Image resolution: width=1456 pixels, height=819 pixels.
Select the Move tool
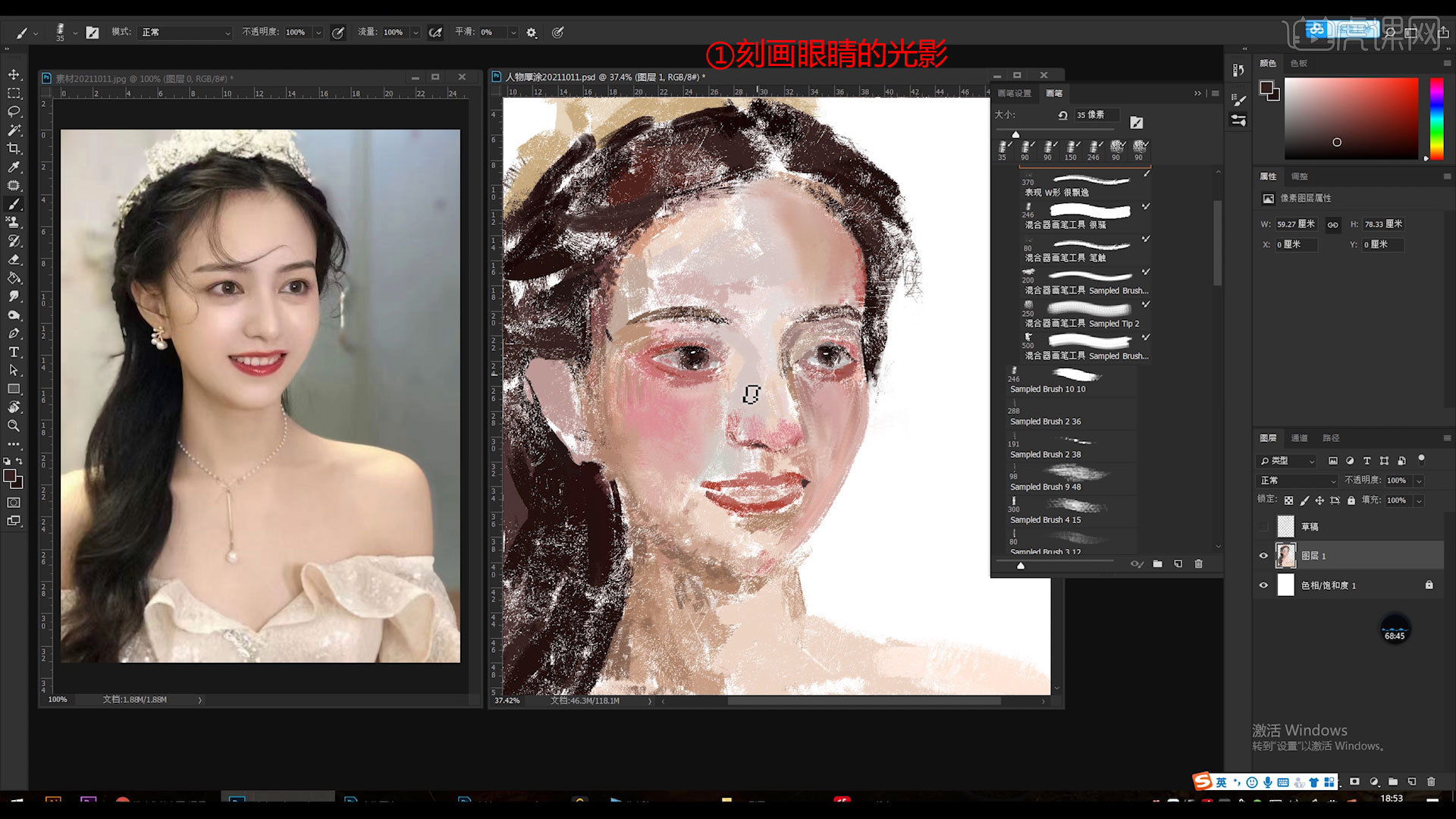click(x=14, y=74)
